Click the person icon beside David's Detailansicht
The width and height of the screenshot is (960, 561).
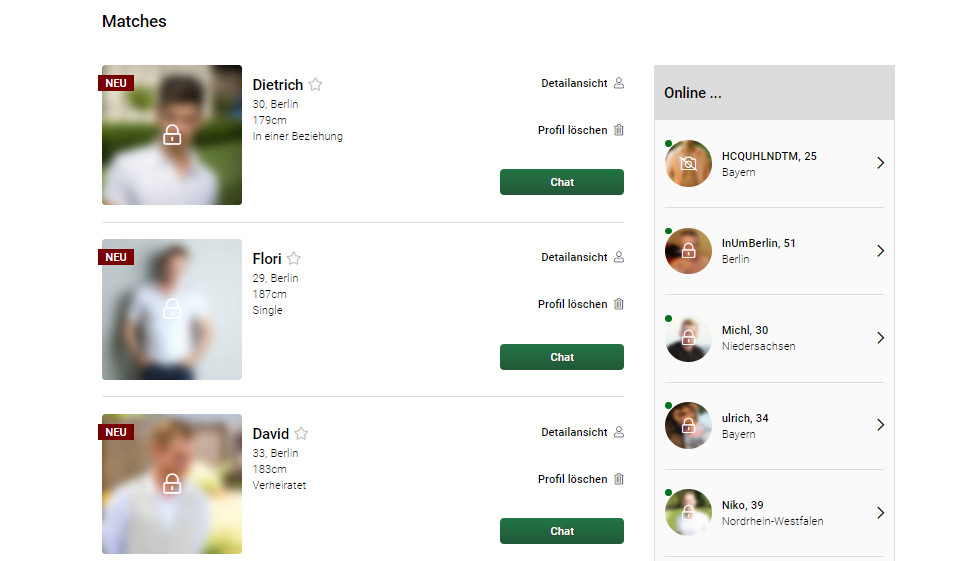tap(618, 432)
